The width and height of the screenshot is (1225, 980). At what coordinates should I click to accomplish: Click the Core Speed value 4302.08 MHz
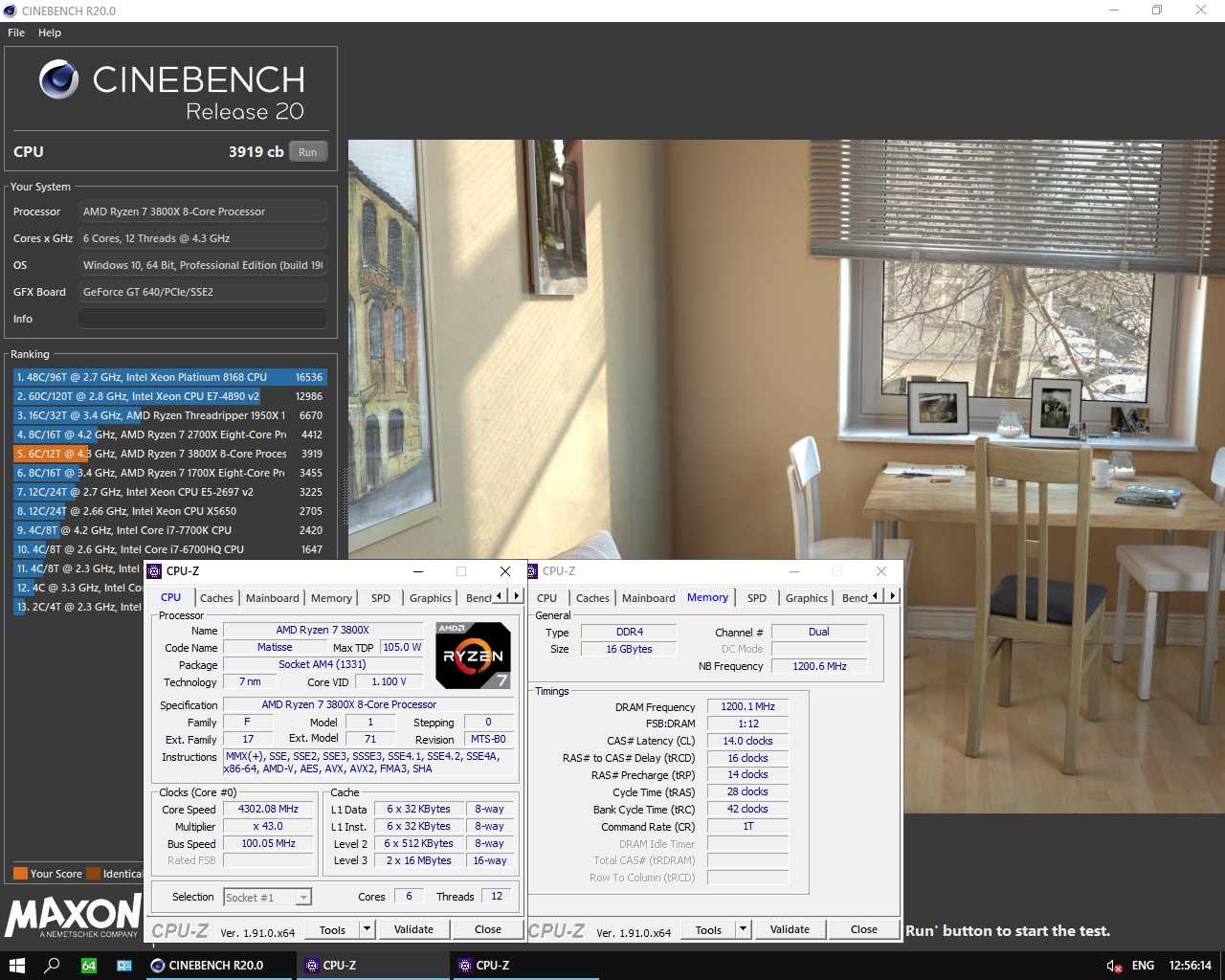point(268,809)
